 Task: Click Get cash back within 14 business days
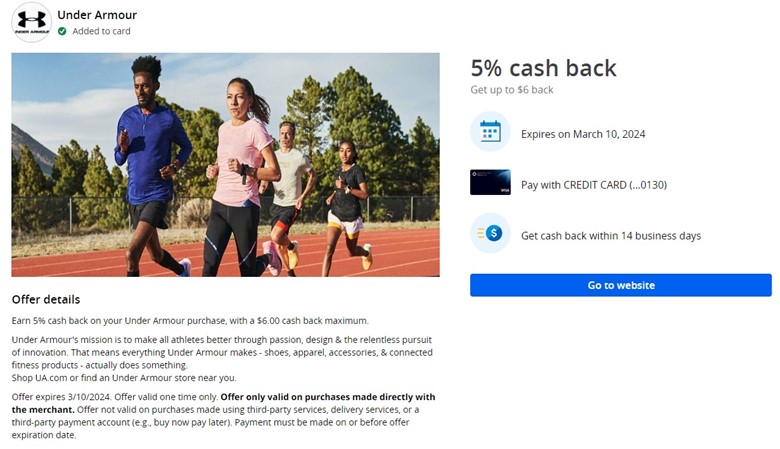(x=611, y=236)
